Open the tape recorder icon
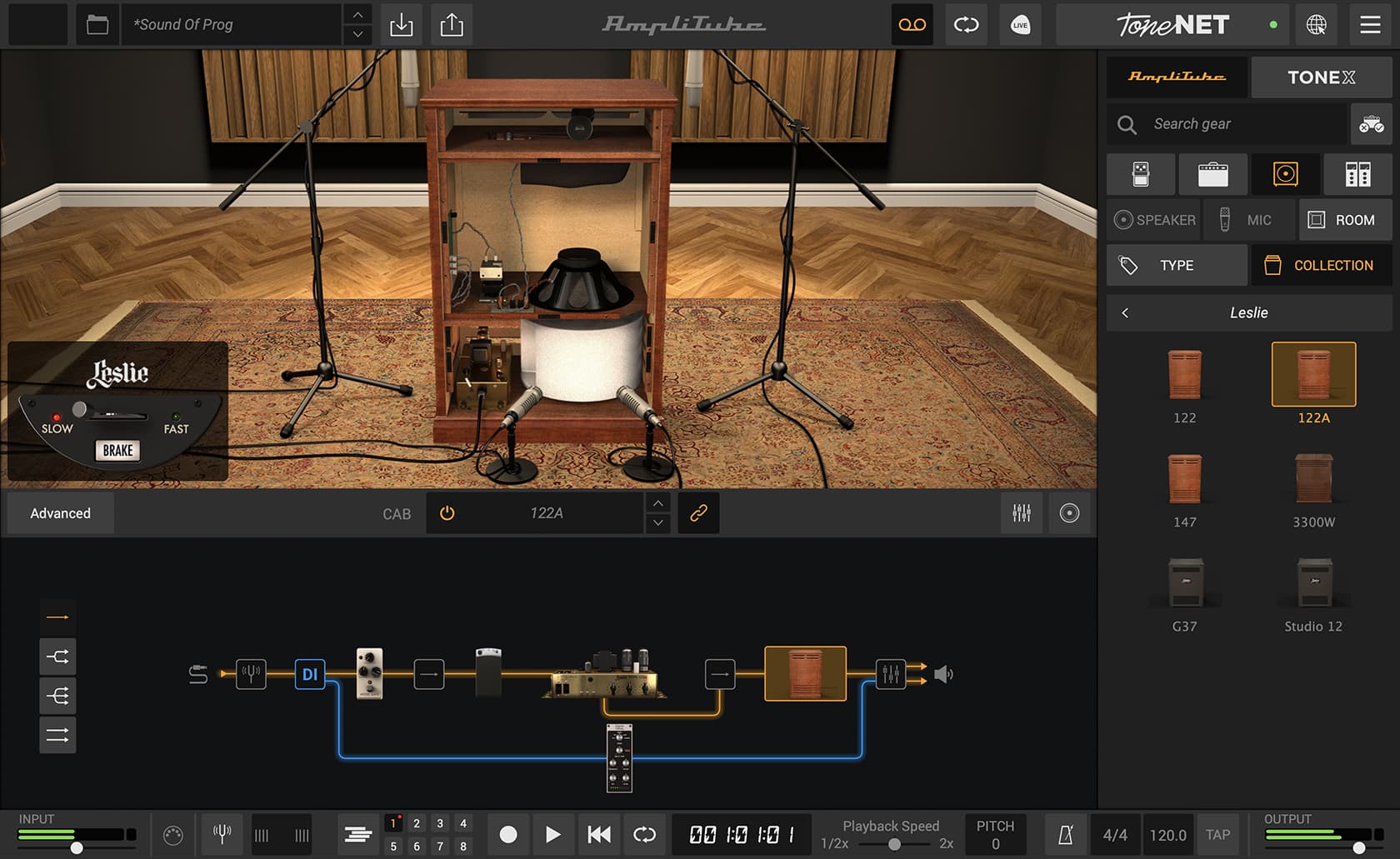Screen dimensions: 1400x859 [x=912, y=25]
